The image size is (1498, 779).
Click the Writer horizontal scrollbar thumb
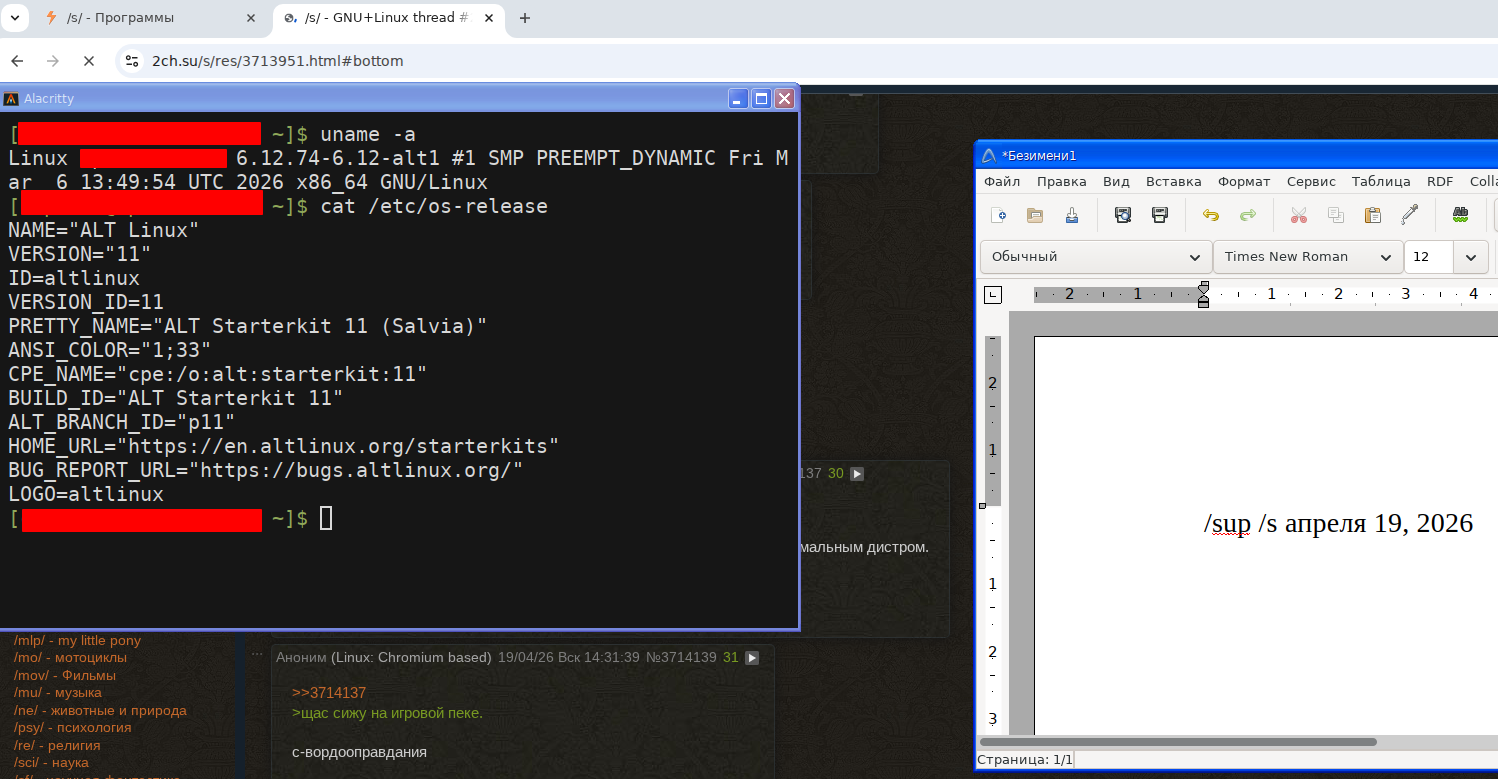click(x=1178, y=742)
